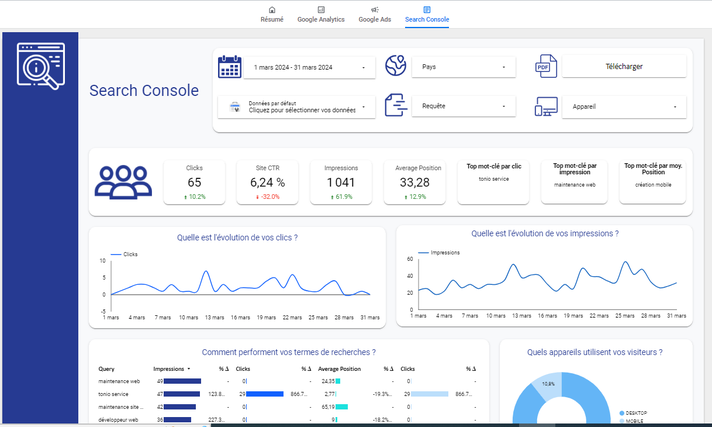Click the document icon beside Requête
The height and width of the screenshot is (427, 712).
[396, 105]
